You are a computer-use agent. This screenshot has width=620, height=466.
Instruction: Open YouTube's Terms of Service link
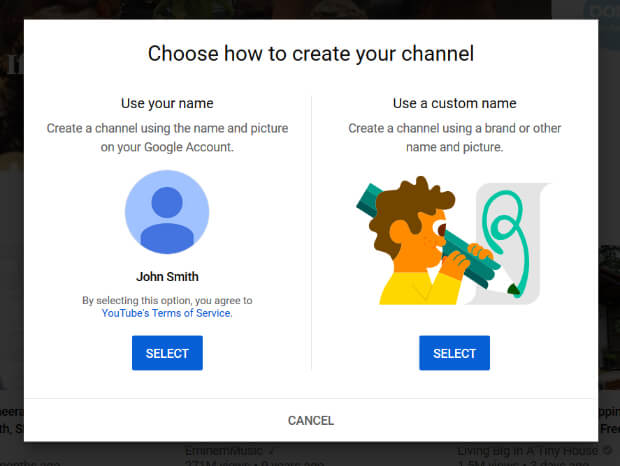(167, 313)
